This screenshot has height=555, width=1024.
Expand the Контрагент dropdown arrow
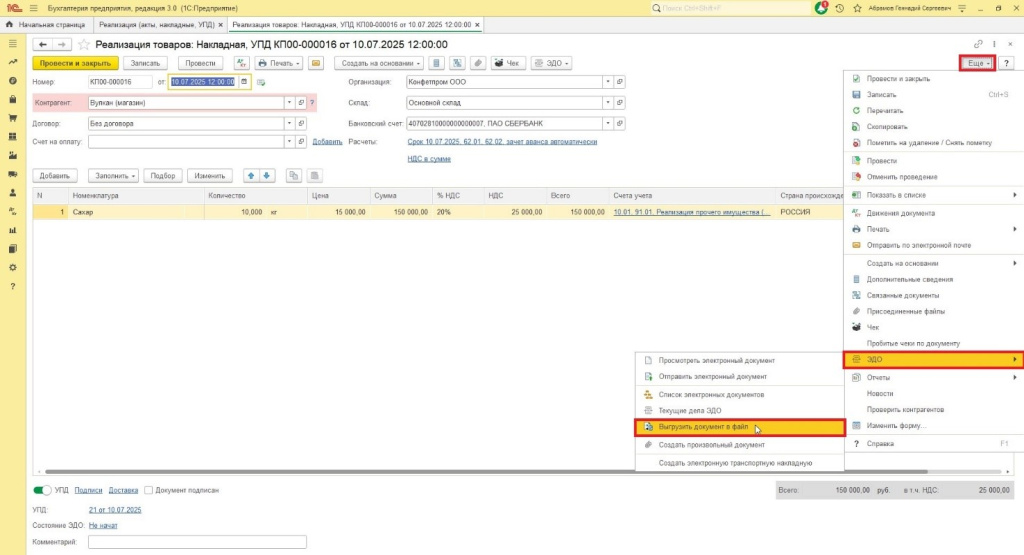290,102
